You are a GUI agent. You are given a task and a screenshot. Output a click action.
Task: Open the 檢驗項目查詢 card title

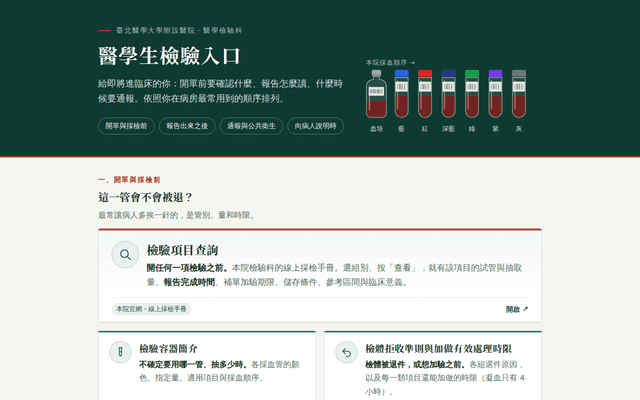(x=182, y=250)
